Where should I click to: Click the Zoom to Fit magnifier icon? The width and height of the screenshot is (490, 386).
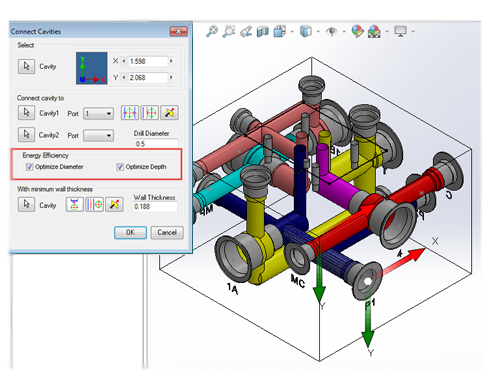coord(212,32)
